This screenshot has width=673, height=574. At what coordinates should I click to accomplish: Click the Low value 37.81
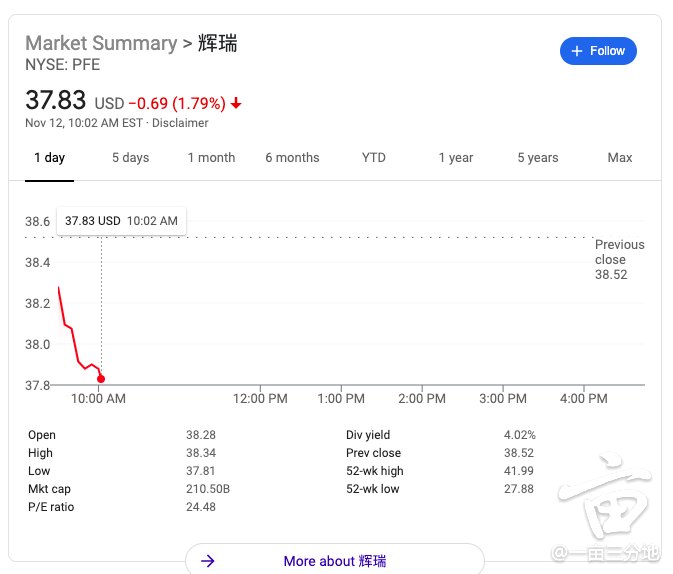(200, 471)
